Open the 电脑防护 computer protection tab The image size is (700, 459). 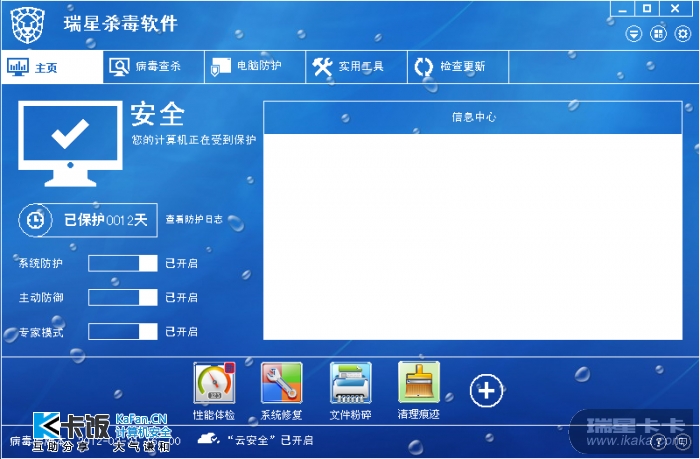pyautogui.click(x=255, y=67)
